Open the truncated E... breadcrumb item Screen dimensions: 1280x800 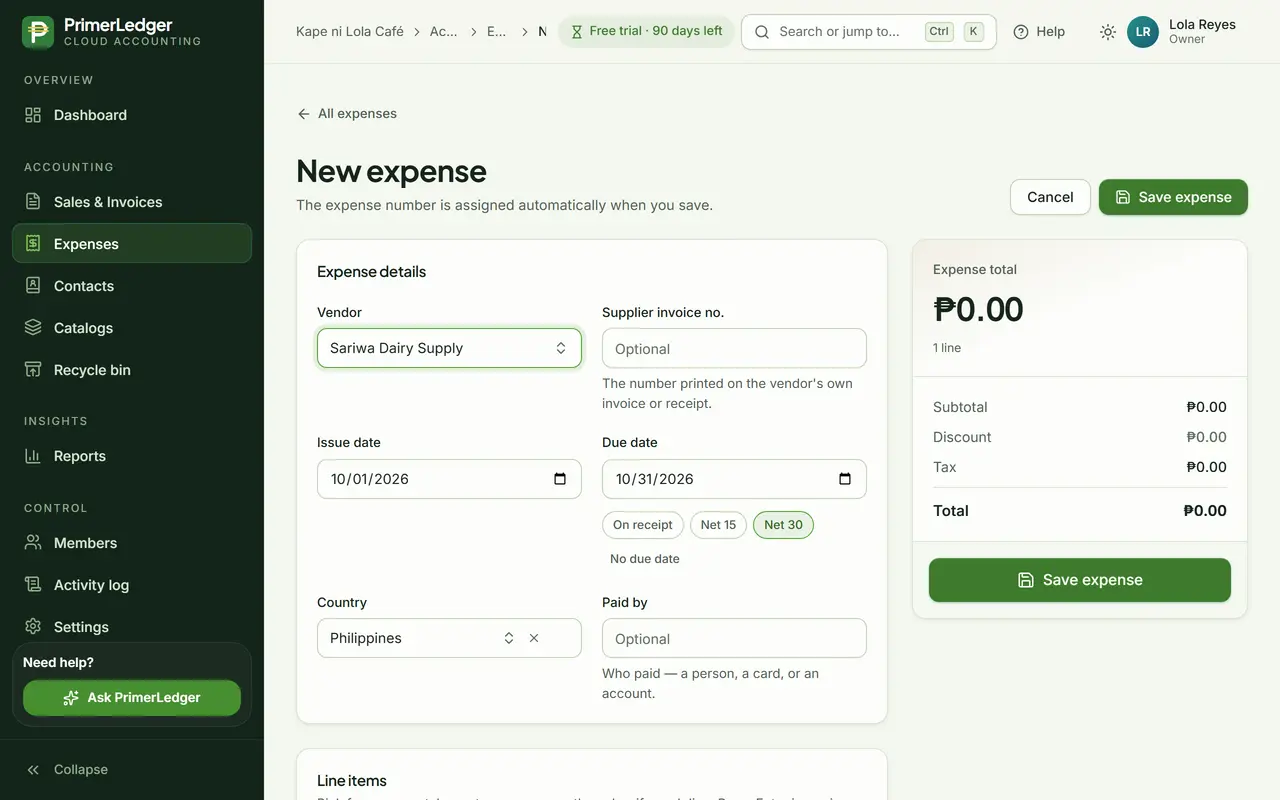[x=497, y=32]
